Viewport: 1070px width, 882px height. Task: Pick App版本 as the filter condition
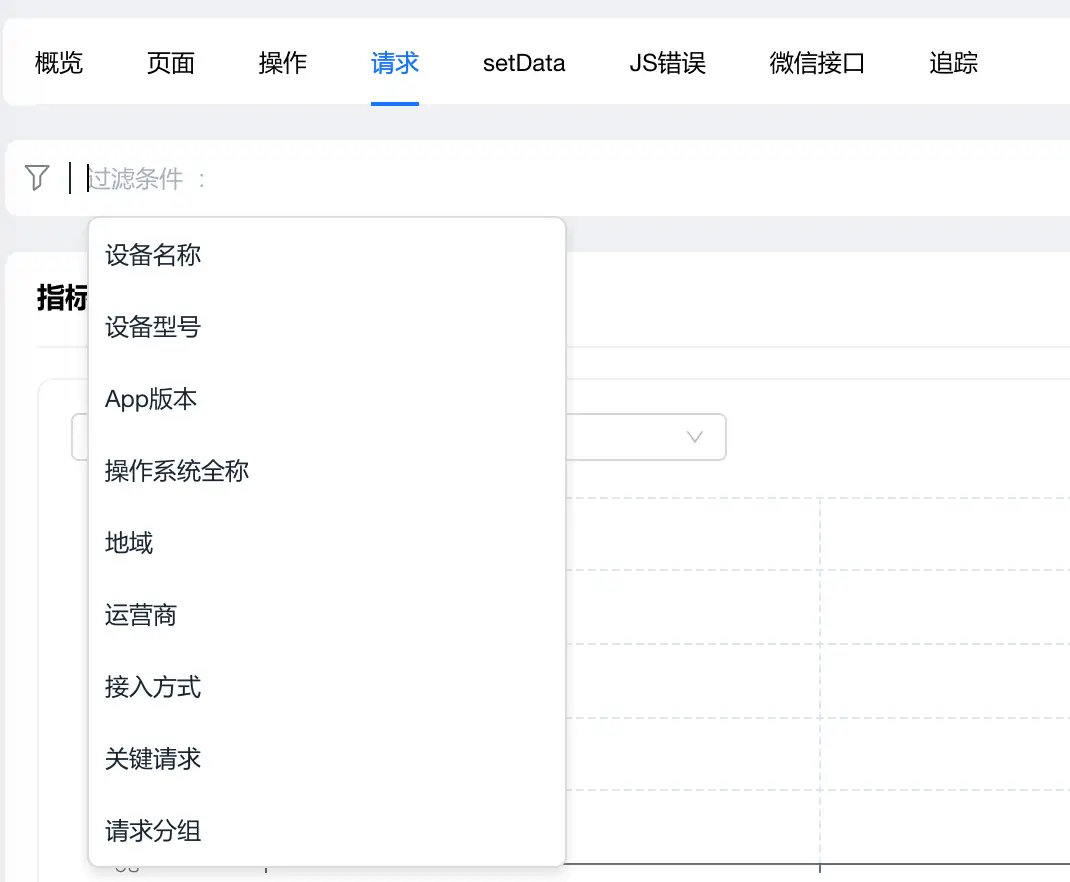click(x=151, y=399)
